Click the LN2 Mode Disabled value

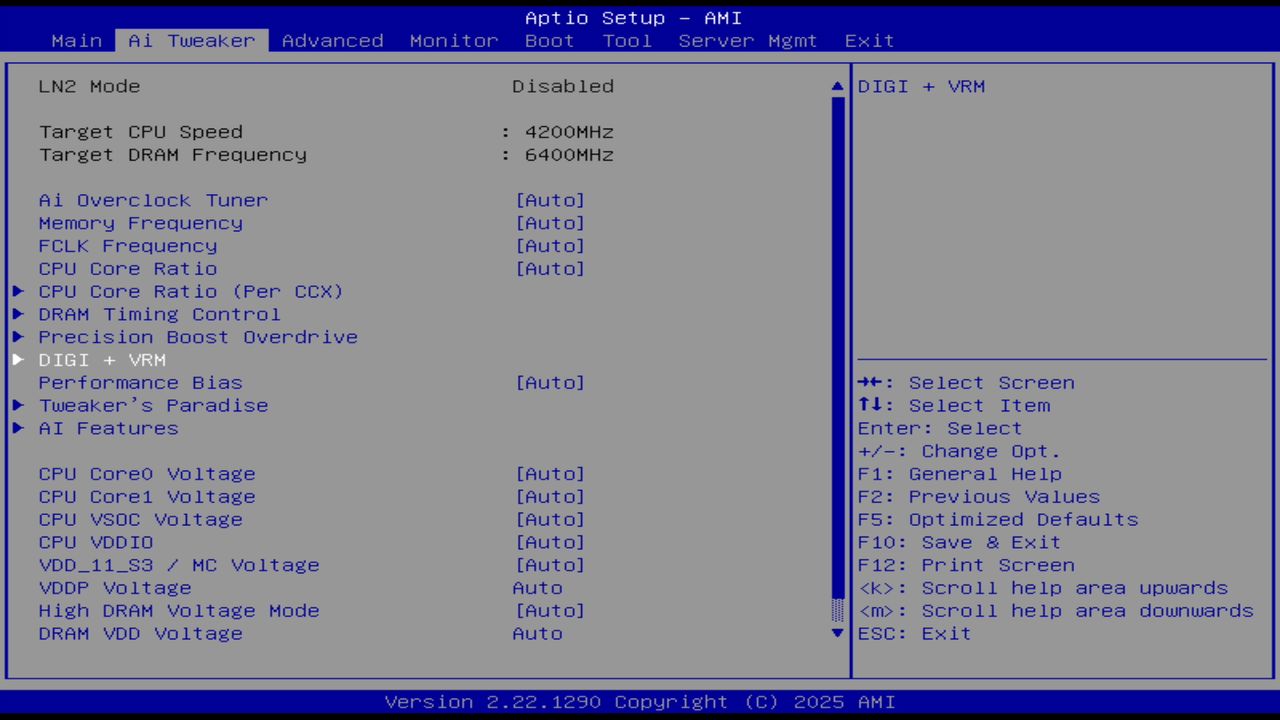(x=563, y=87)
